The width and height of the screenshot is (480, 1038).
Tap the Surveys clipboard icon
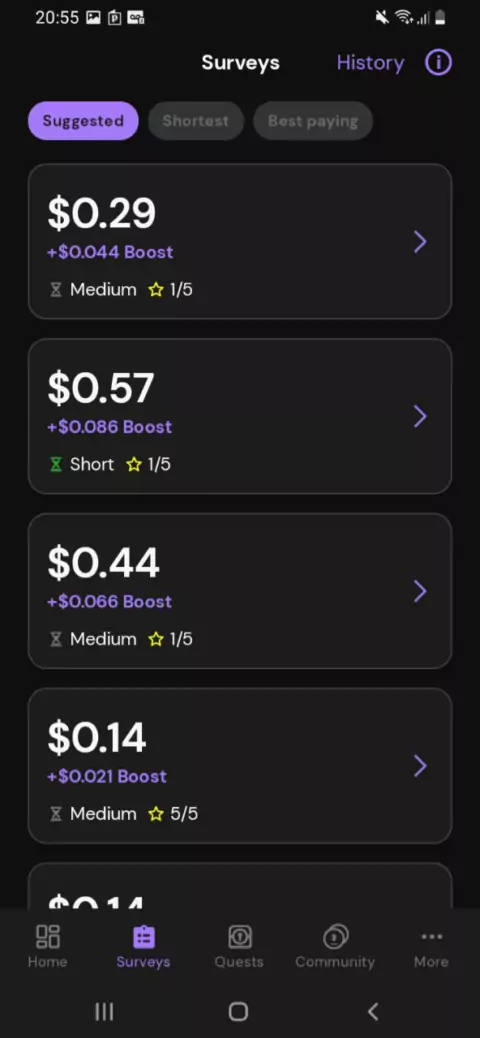[x=144, y=937]
